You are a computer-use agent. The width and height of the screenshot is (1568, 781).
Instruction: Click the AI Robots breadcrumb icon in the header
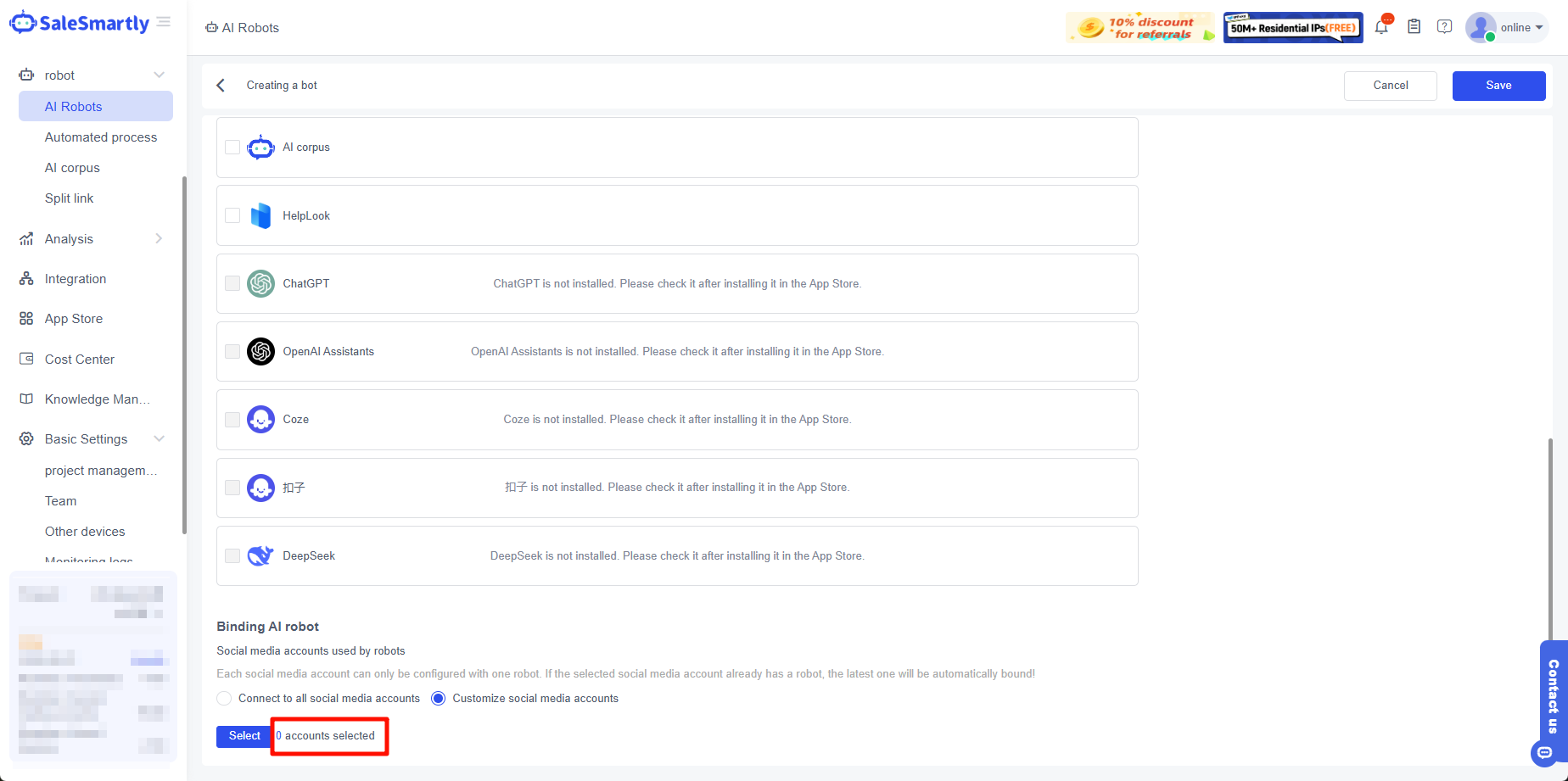tap(211, 28)
